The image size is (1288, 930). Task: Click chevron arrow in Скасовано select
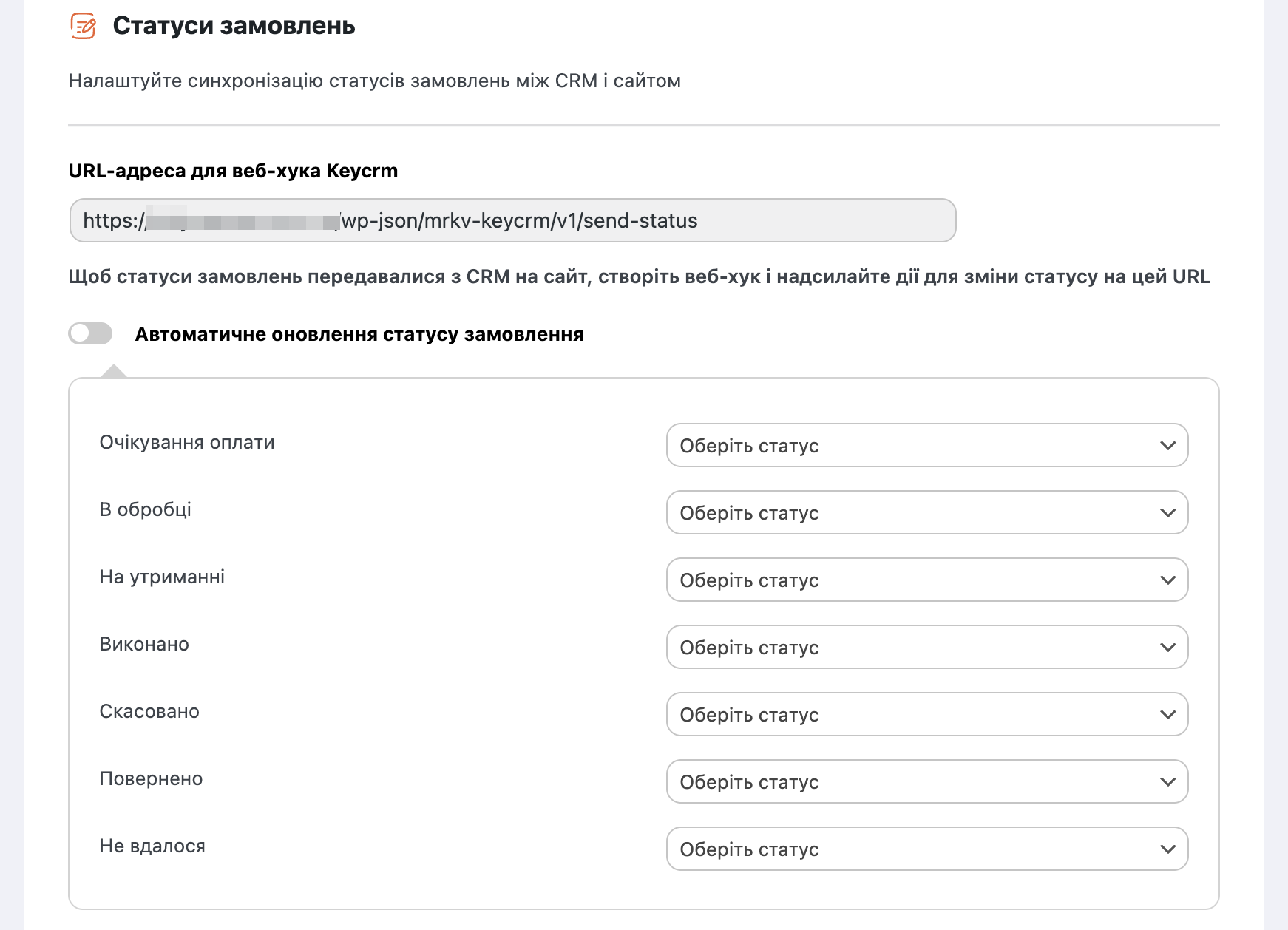tap(1167, 714)
